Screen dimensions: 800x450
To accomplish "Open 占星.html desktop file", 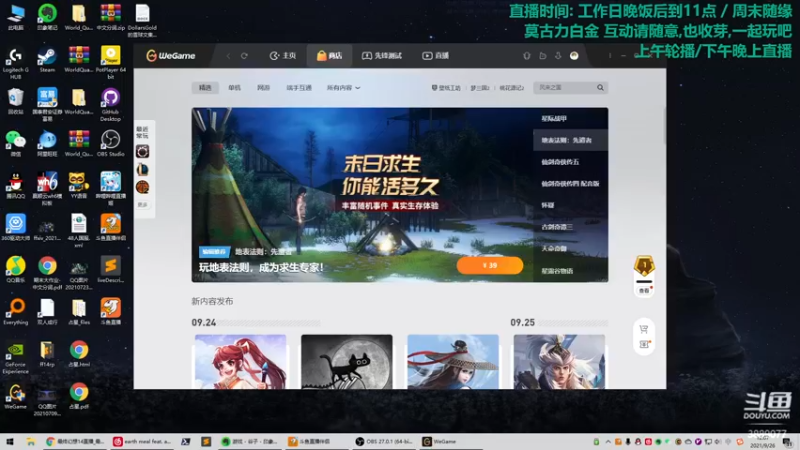I will [x=79, y=354].
